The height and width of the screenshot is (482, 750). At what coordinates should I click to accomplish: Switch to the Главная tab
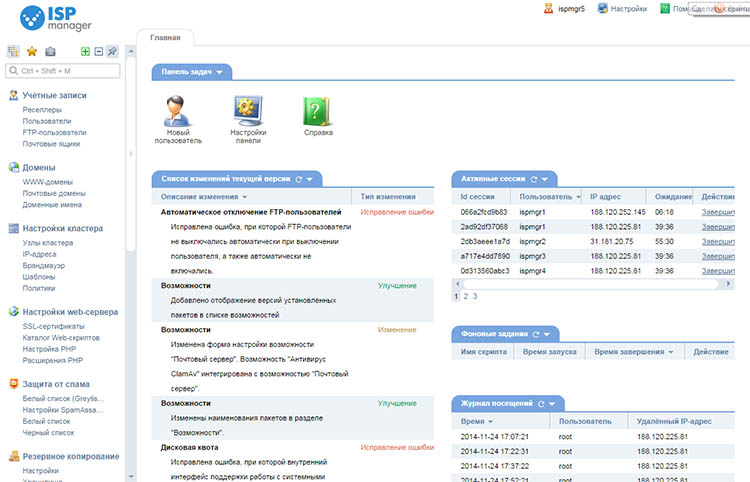coord(165,37)
